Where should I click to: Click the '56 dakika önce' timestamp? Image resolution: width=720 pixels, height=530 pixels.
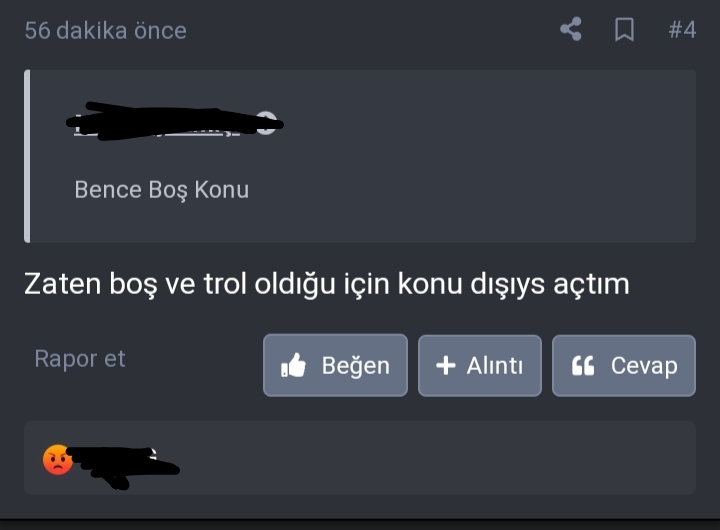[x=106, y=31]
